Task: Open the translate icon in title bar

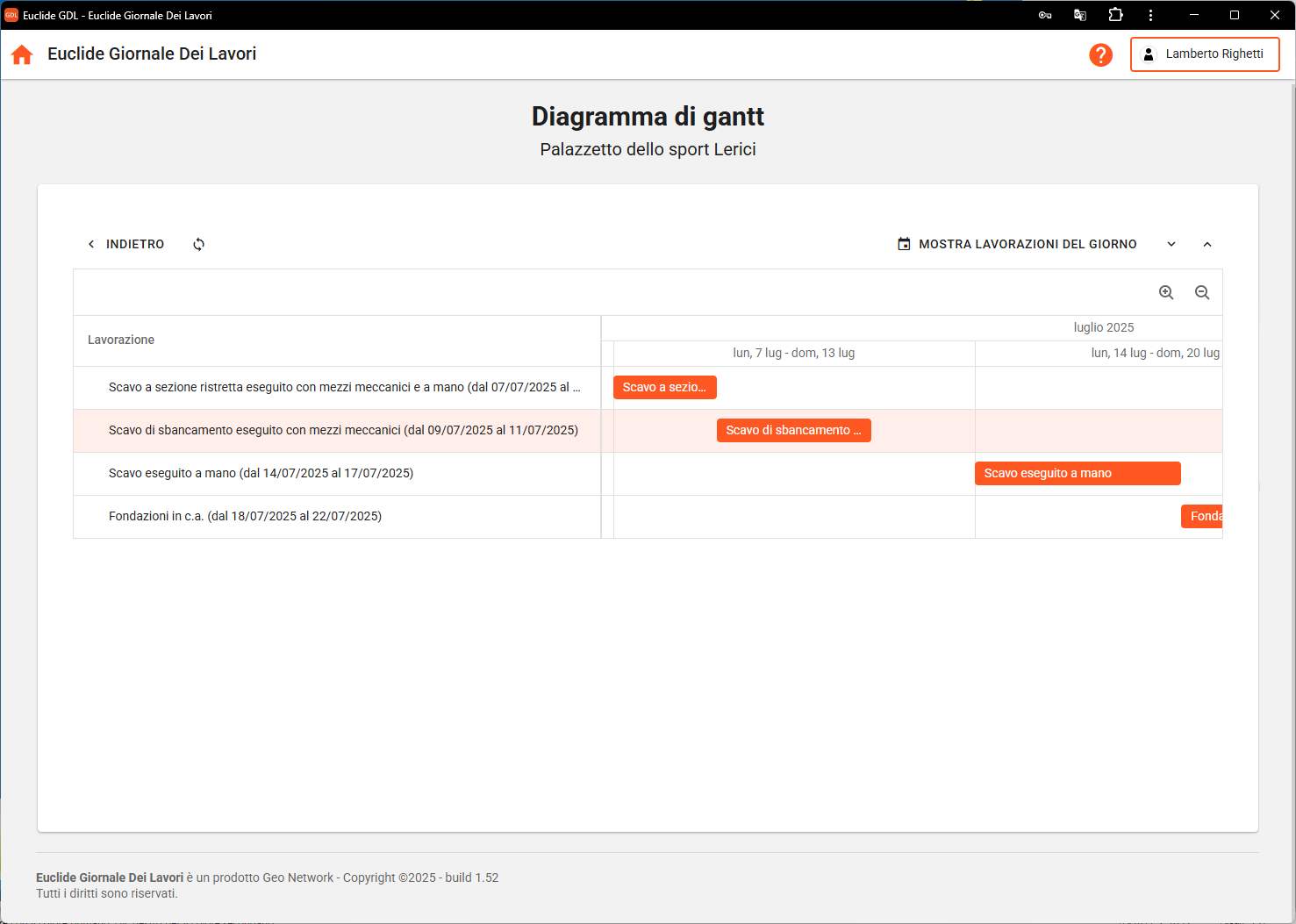Action: tap(1080, 15)
